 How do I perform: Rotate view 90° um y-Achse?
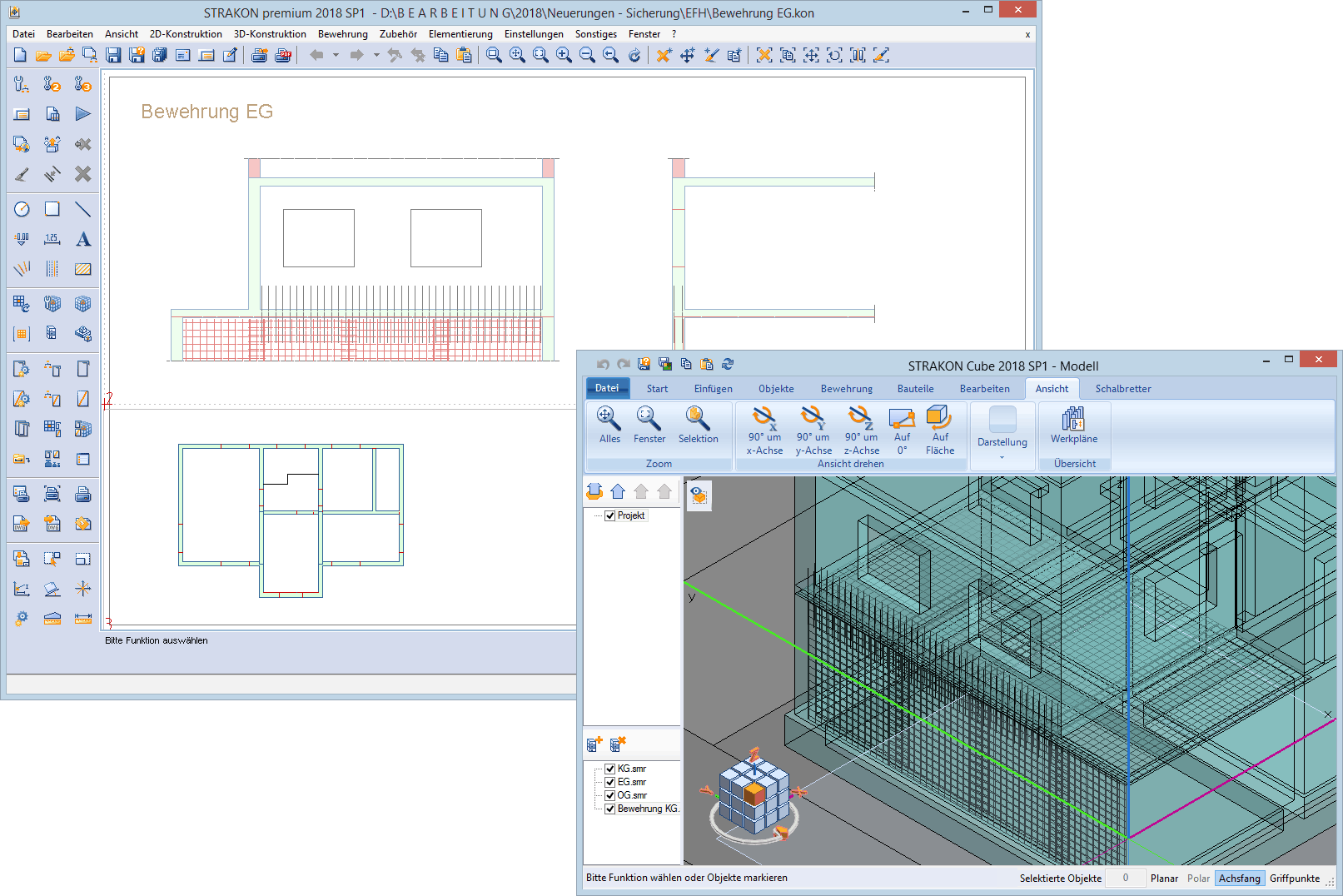[813, 431]
